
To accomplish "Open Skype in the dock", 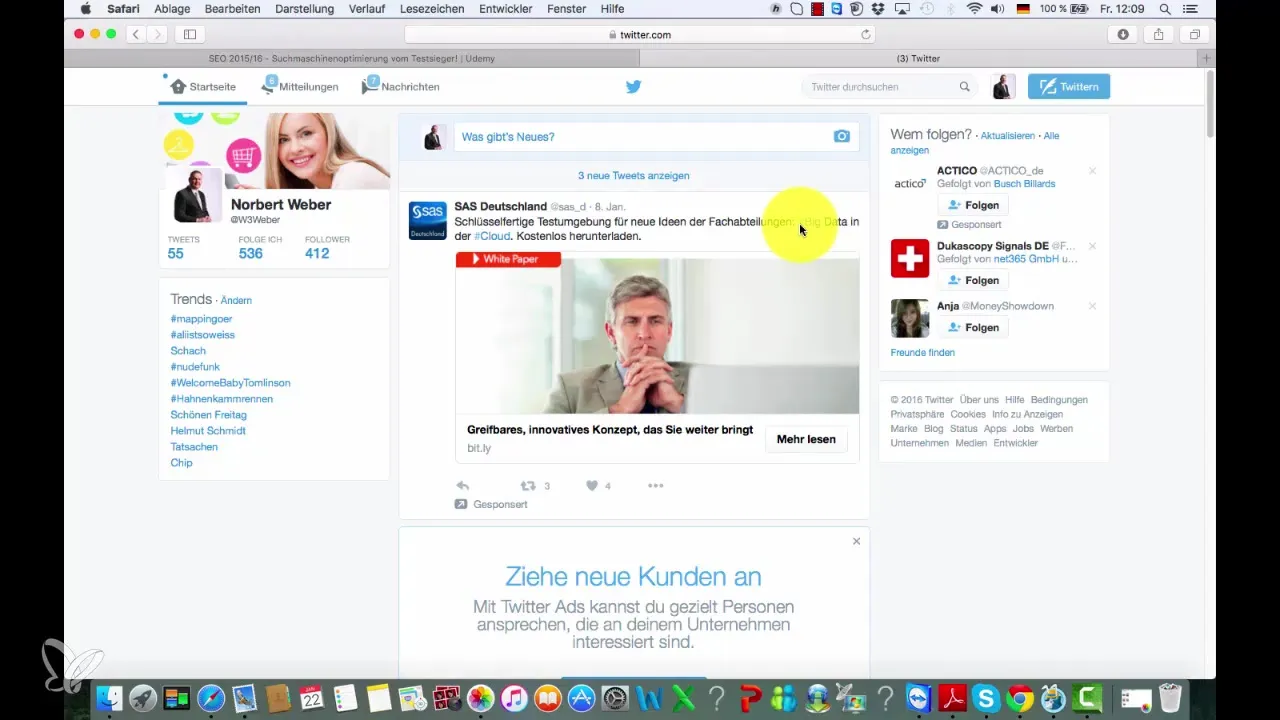I will tap(986, 697).
